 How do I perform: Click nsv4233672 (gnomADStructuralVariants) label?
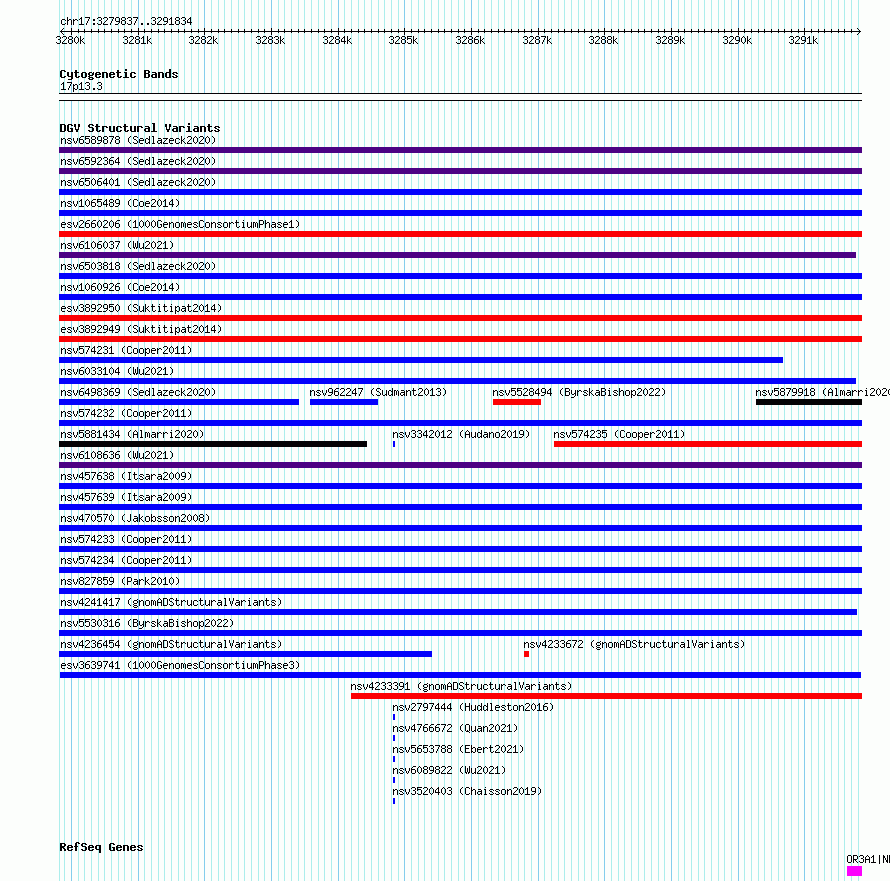[634, 644]
